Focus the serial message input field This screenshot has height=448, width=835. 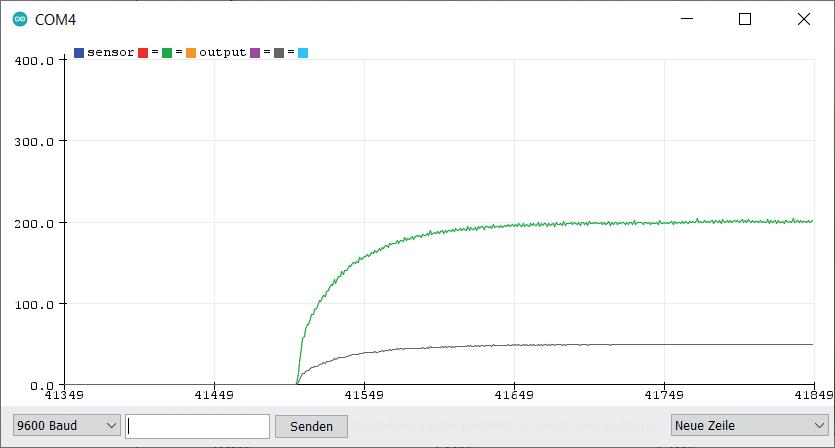coord(198,426)
